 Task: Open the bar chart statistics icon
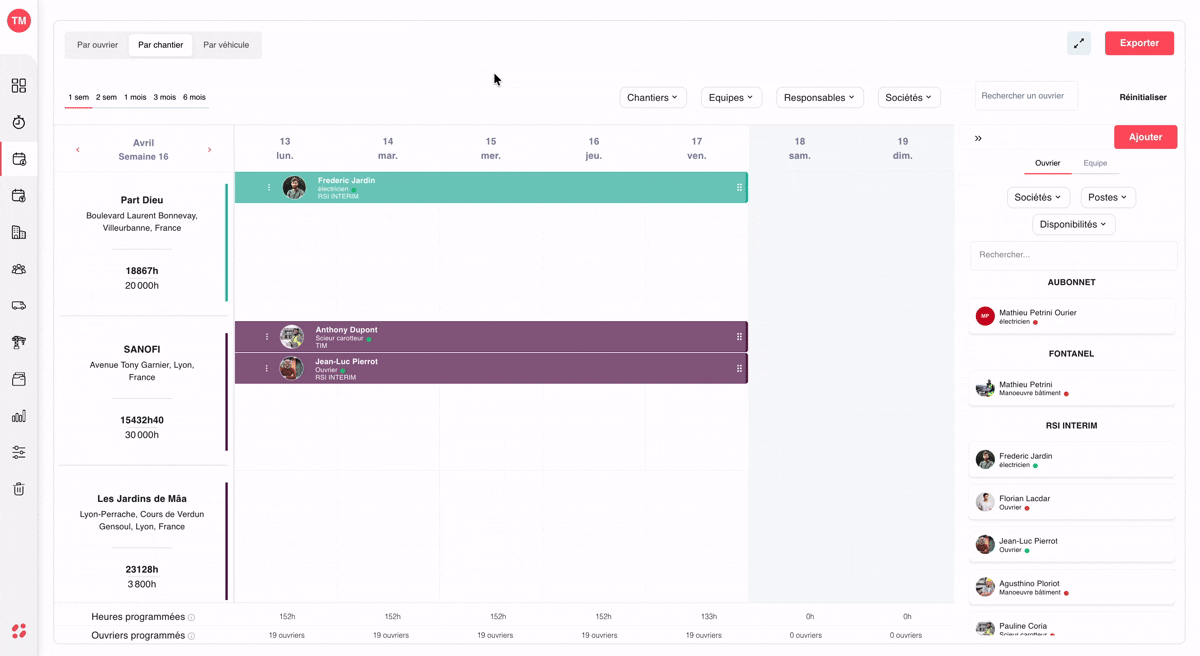[x=19, y=416]
